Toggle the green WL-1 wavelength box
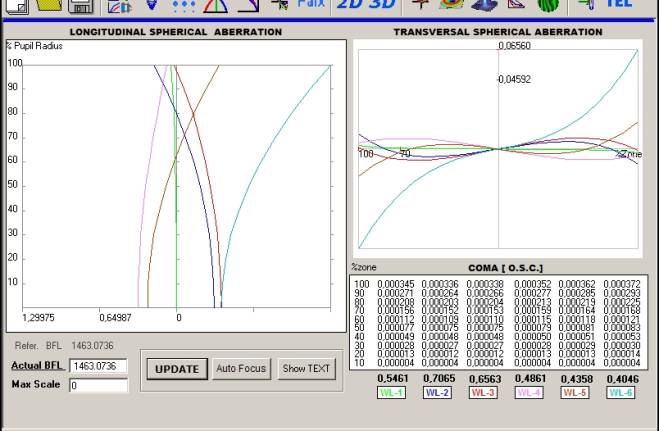The height and width of the screenshot is (431, 659). pos(391,393)
